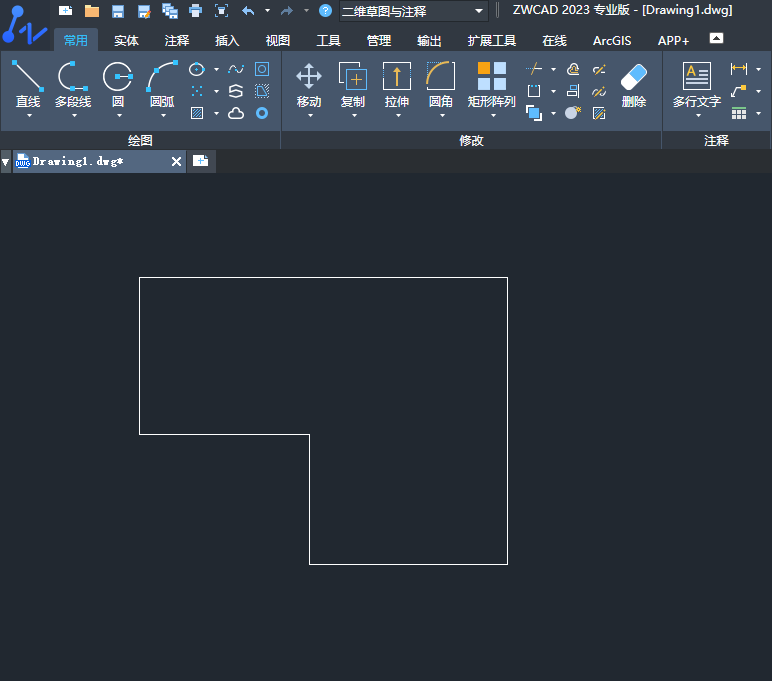Open the 工具 ribbon tab
This screenshot has width=772, height=681.
328,40
